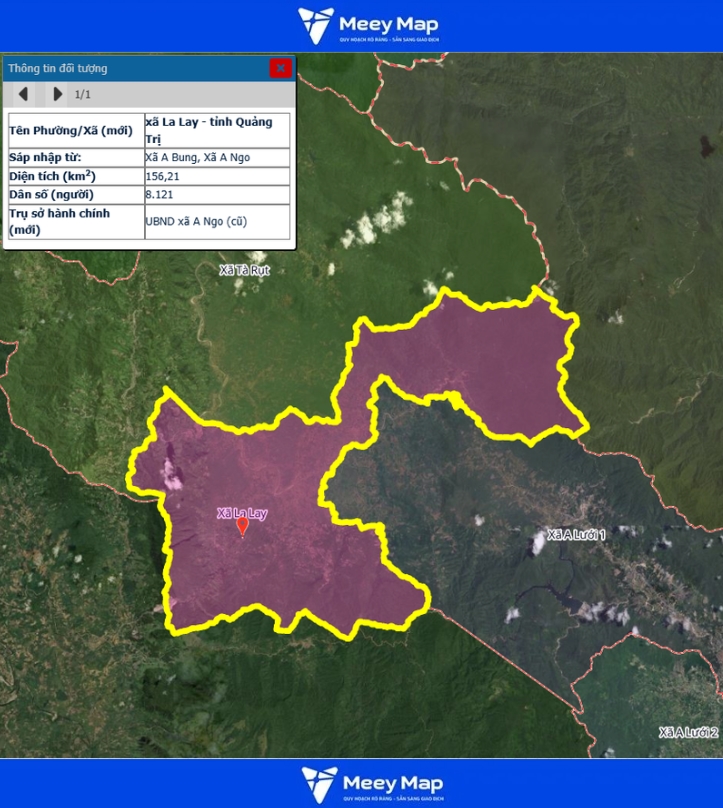The width and height of the screenshot is (723, 808).
Task: Click the 'Sáp nhập từ:' row label
Action: 45,157
